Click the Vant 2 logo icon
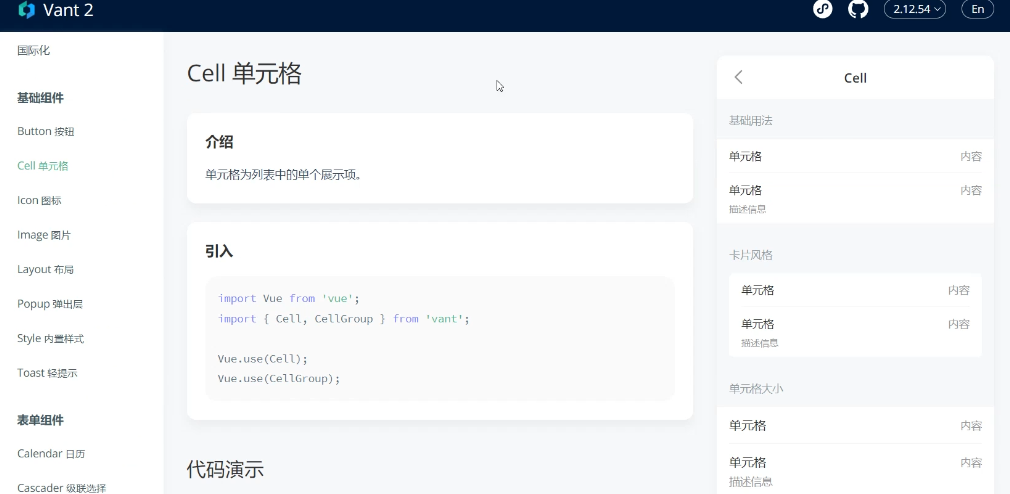 [x=26, y=10]
